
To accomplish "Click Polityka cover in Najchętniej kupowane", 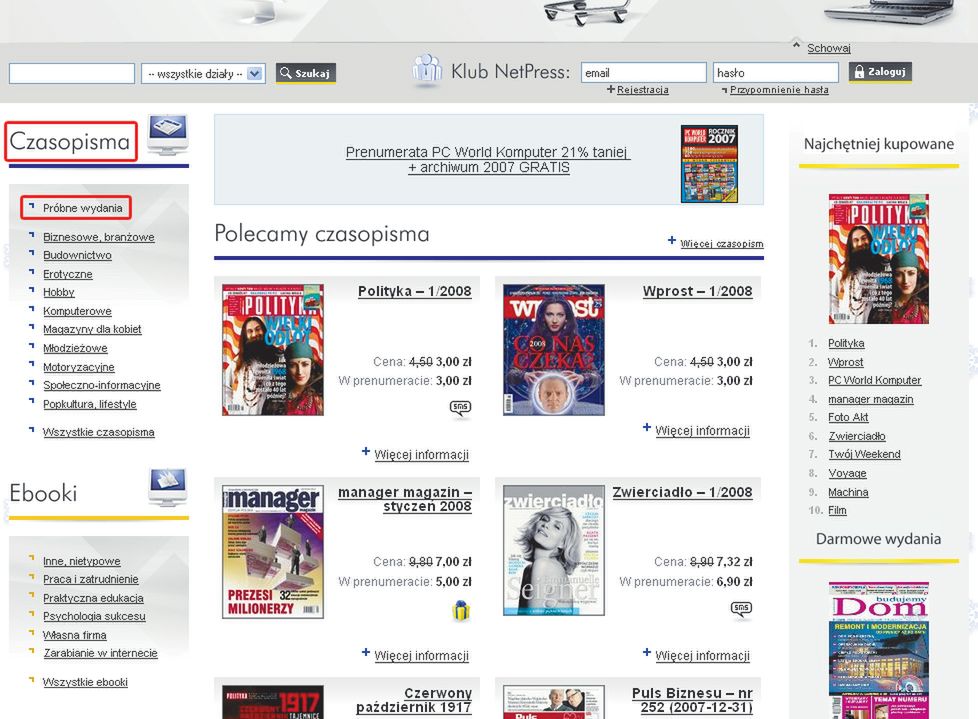I will coord(878,259).
